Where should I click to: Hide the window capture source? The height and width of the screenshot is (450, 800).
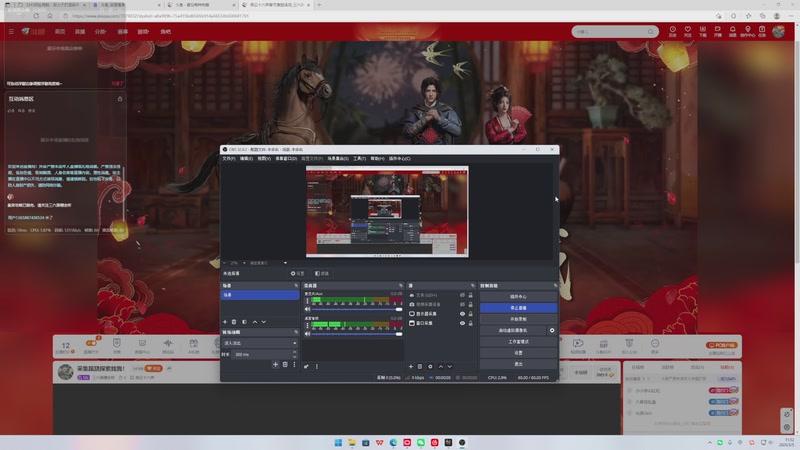pos(462,323)
